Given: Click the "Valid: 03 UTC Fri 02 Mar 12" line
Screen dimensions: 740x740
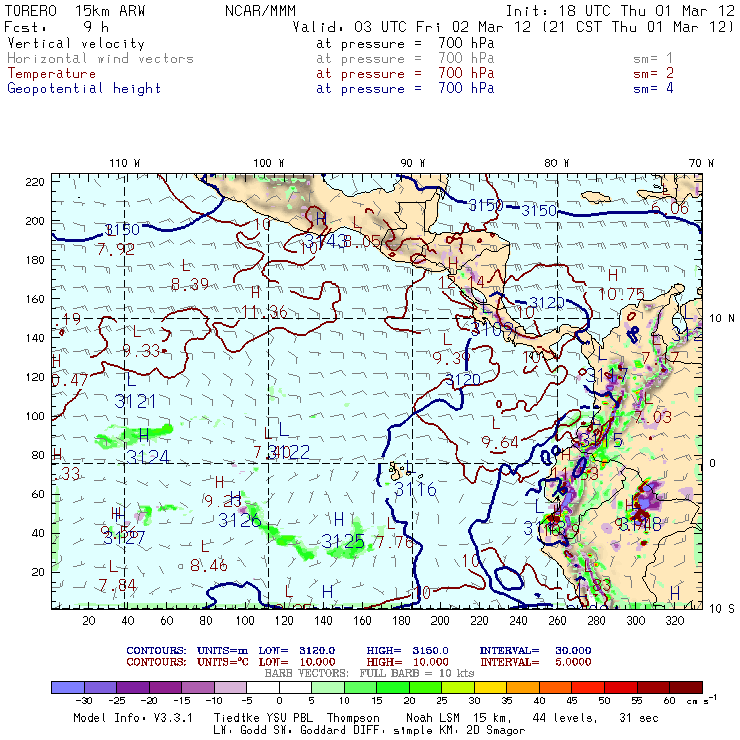Looking at the screenshot, I should tap(412, 27).
